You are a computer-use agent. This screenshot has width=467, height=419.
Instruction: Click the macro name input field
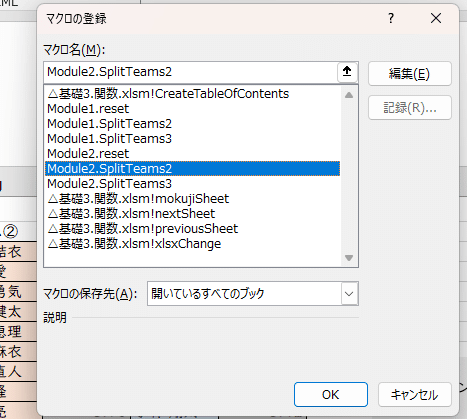click(190, 72)
